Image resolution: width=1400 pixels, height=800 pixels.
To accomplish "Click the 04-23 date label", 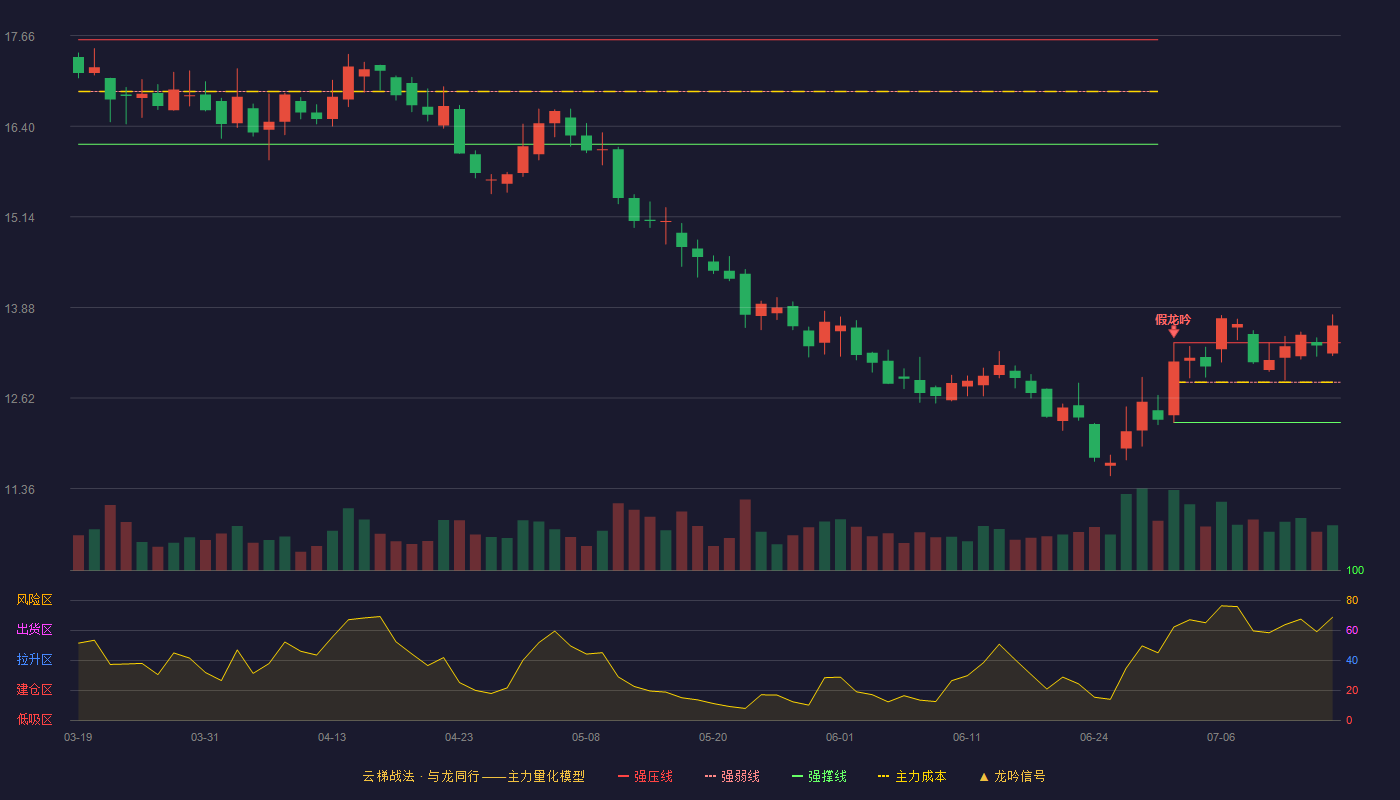I will (459, 737).
